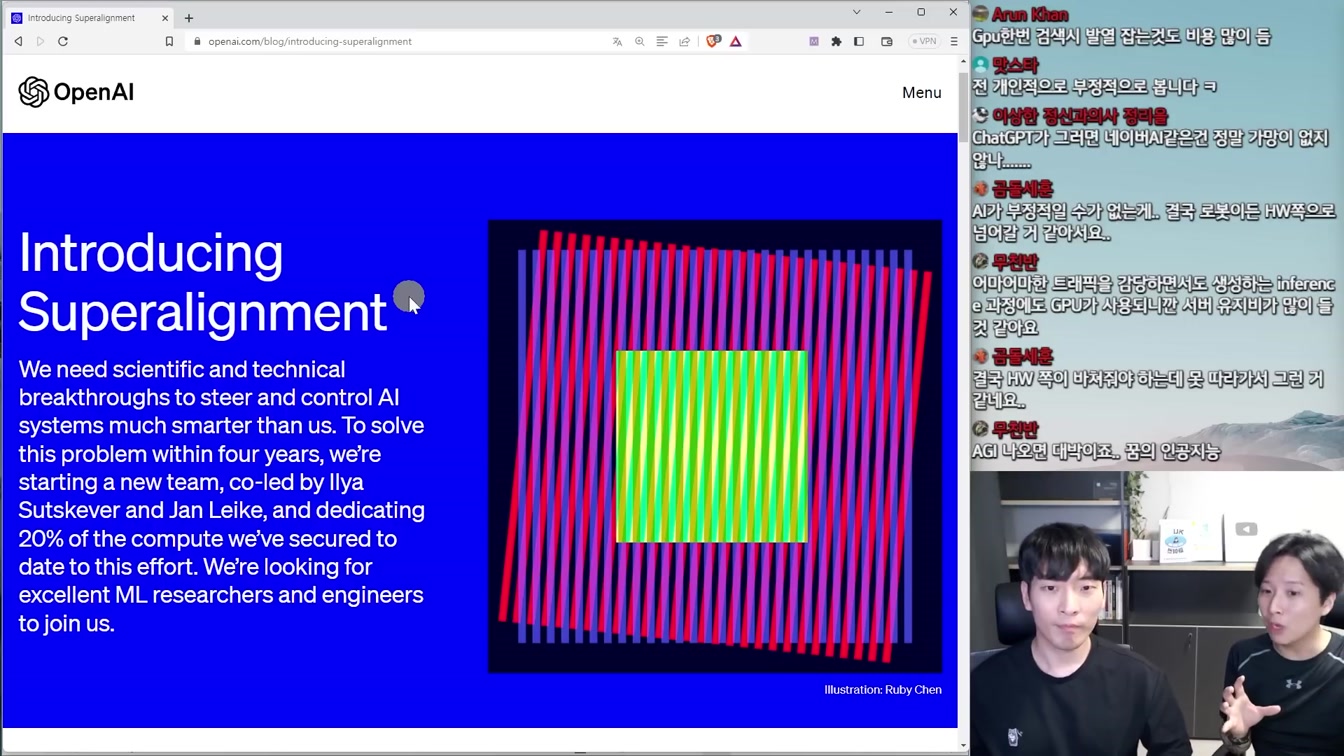Reload the Superalignment page
The width and height of the screenshot is (1344, 756).
click(63, 41)
